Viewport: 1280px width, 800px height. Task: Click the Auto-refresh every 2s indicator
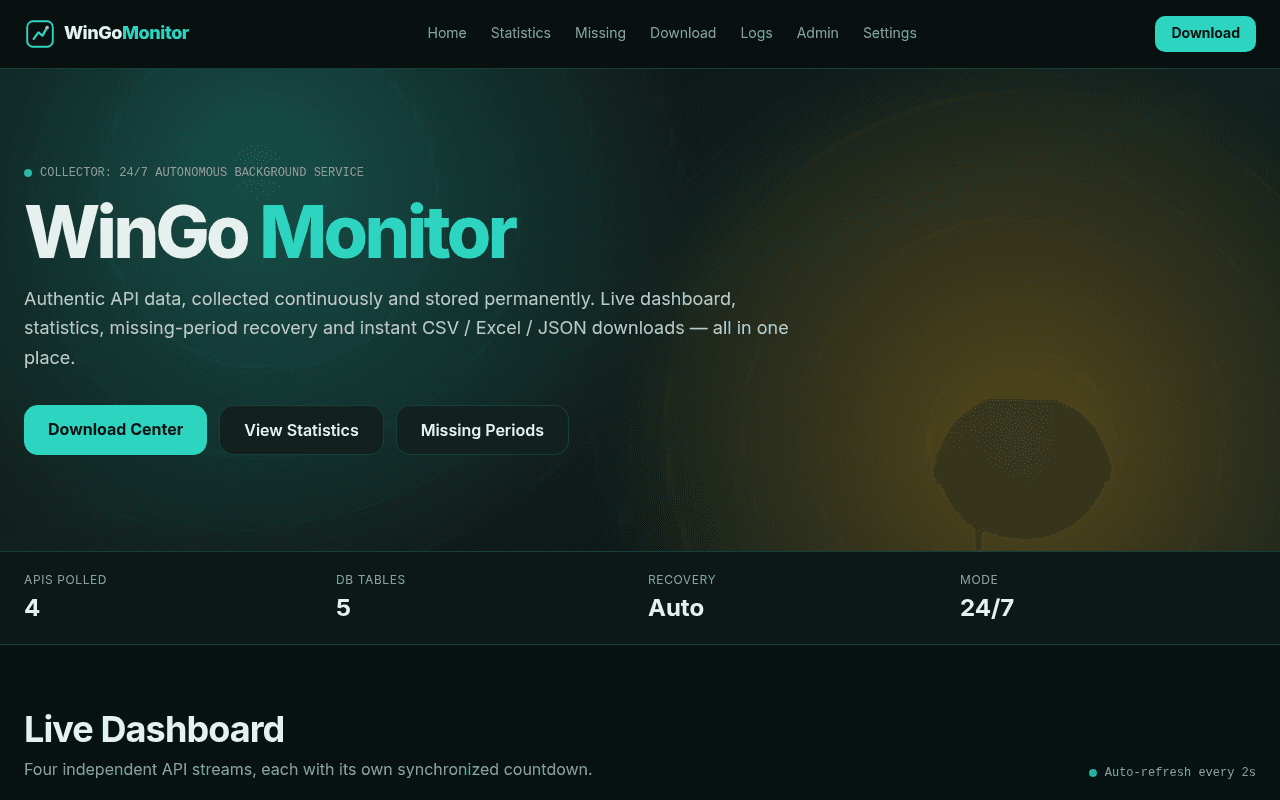pos(1172,772)
